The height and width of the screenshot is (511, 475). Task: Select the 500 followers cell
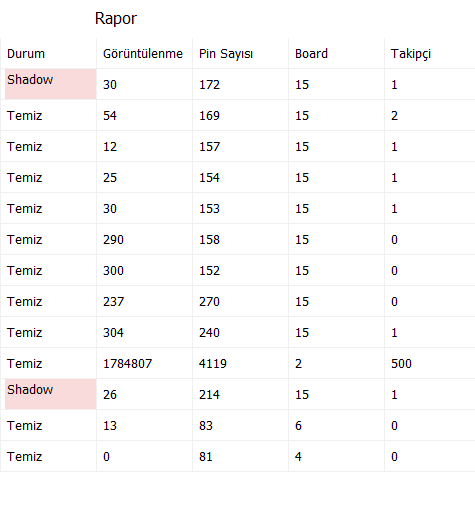[430, 363]
